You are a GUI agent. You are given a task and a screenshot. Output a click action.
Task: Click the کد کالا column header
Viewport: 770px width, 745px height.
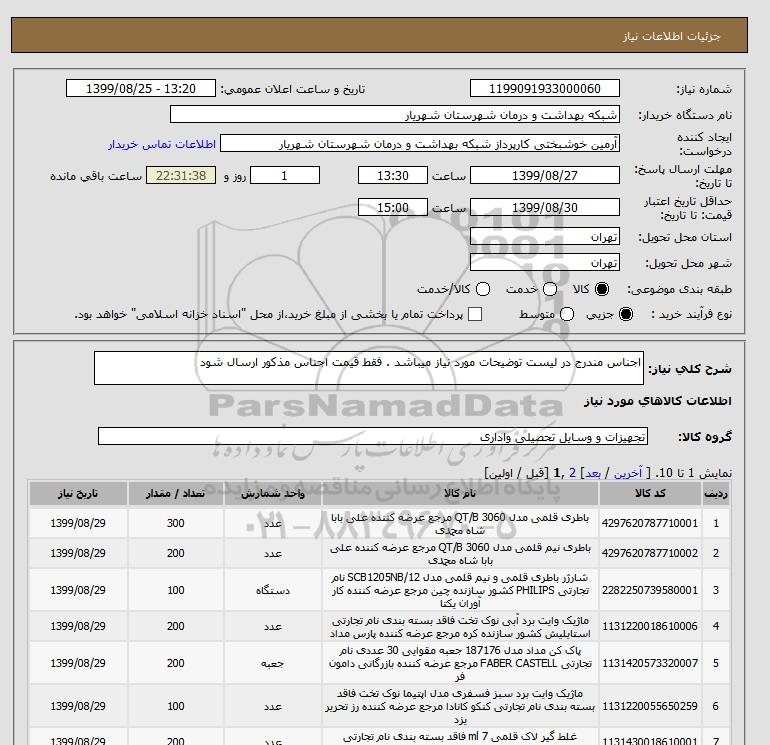(x=650, y=494)
